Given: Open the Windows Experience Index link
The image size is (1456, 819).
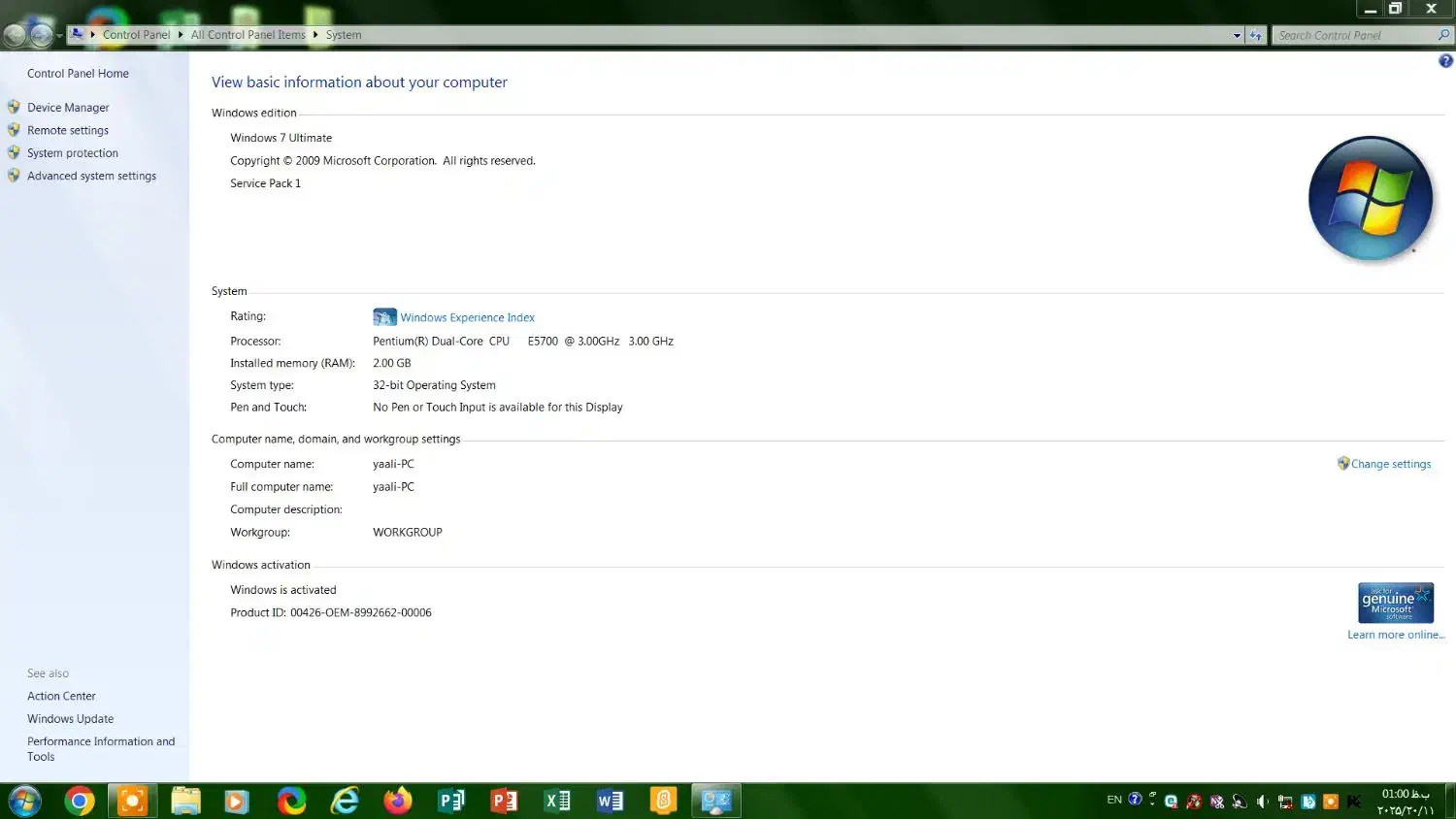Looking at the screenshot, I should 468,317.
